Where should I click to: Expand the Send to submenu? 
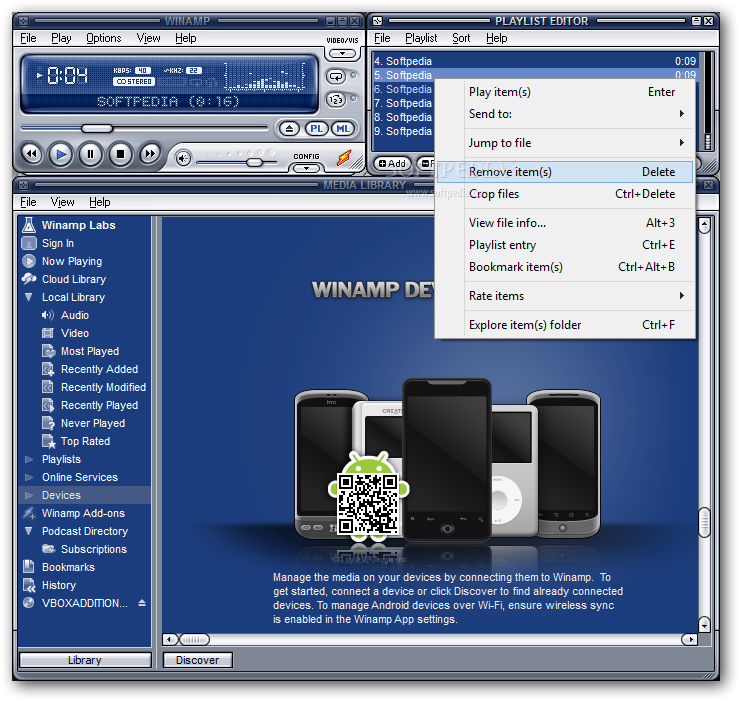pos(565,114)
